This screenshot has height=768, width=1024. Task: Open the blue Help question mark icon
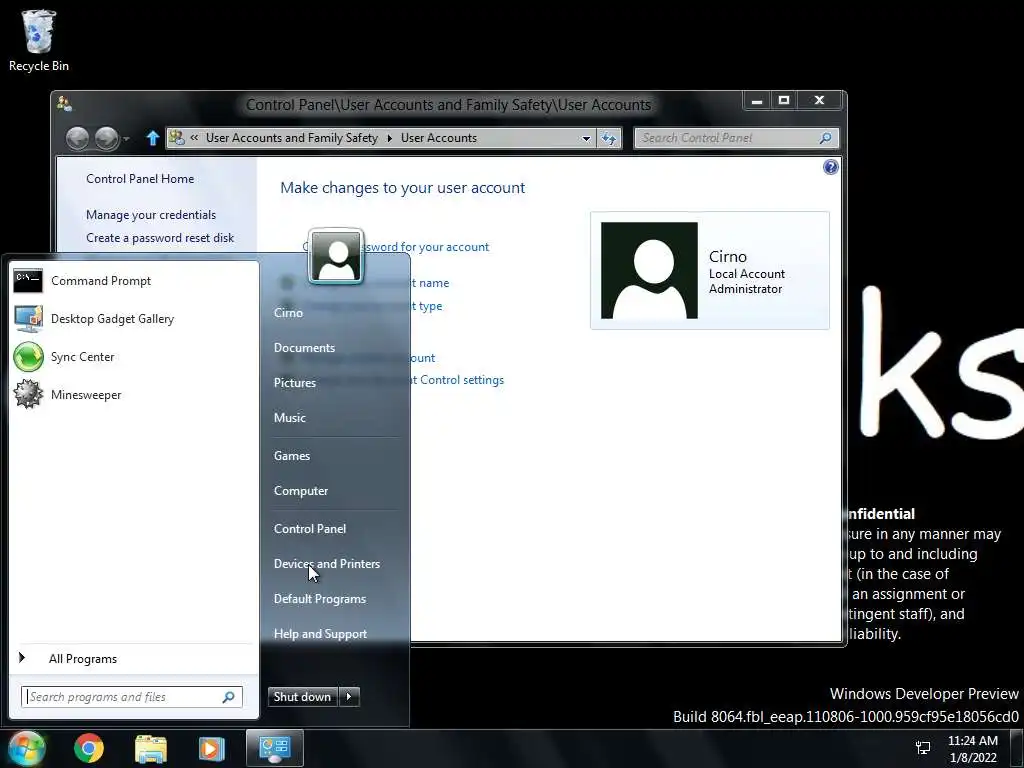830,167
